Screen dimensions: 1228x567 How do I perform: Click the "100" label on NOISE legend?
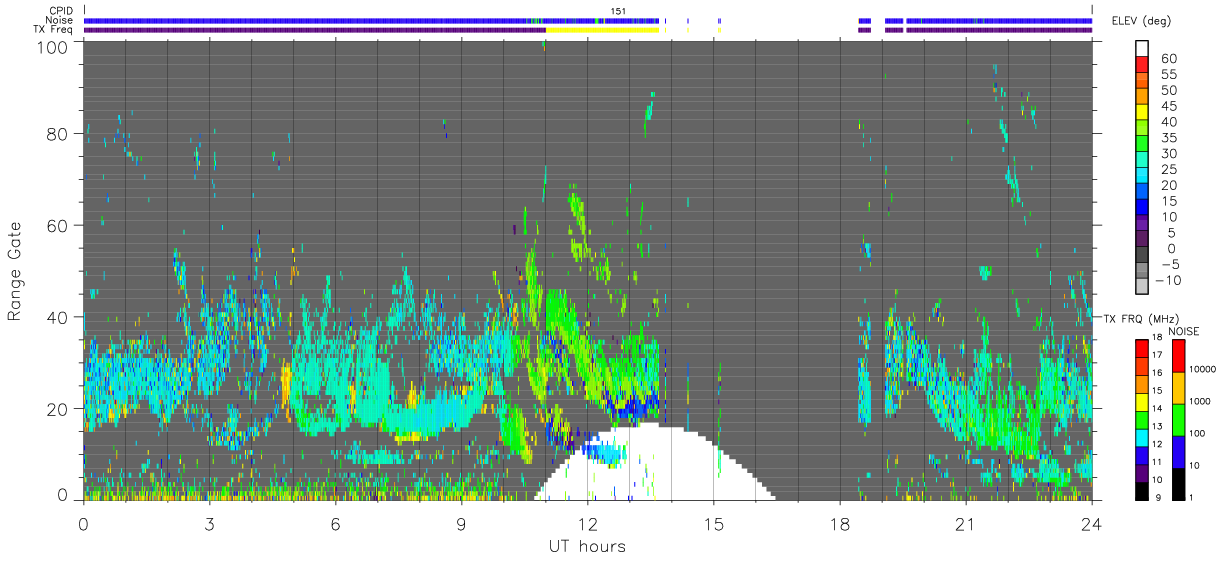click(x=1196, y=433)
